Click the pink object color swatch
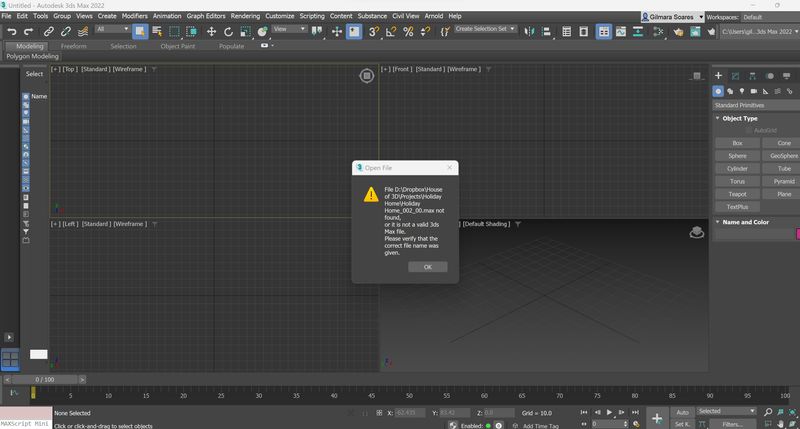The image size is (800, 429). [x=797, y=234]
